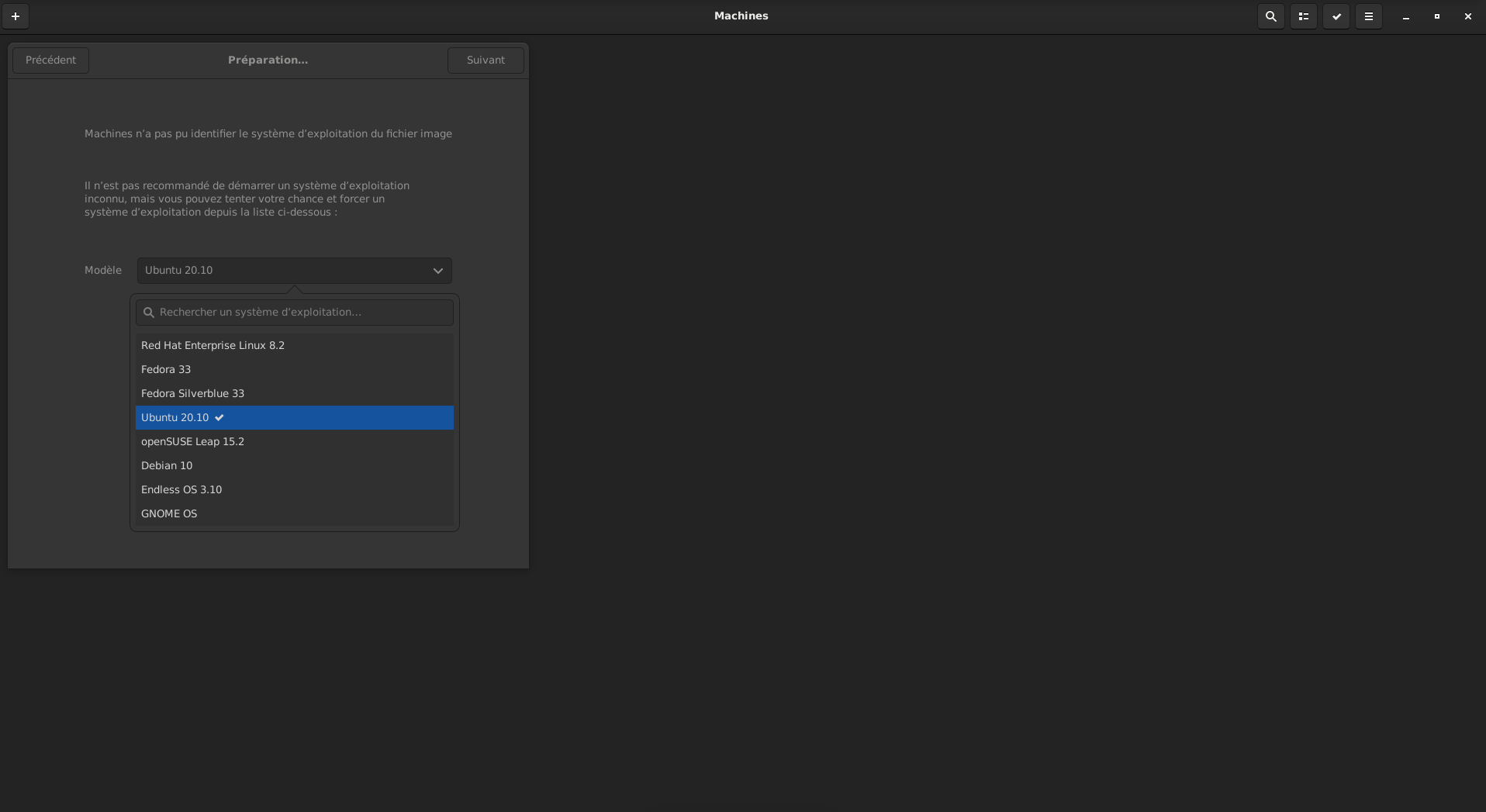The width and height of the screenshot is (1486, 812).
Task: Click the Machines title in the header bar
Action: coord(741,16)
